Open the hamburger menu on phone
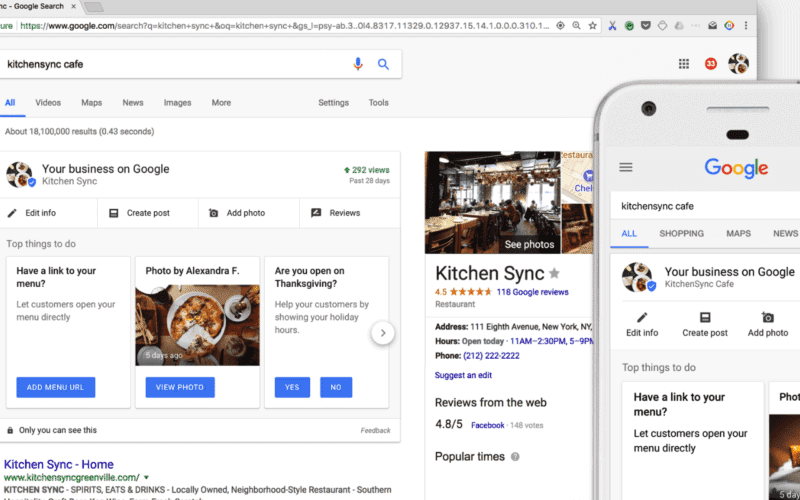This screenshot has width=800, height=500. (626, 168)
